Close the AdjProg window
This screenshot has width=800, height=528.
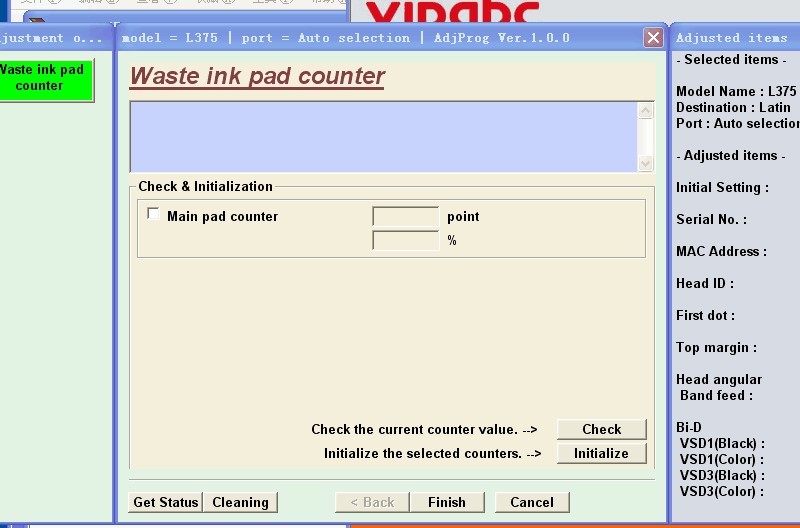653,37
